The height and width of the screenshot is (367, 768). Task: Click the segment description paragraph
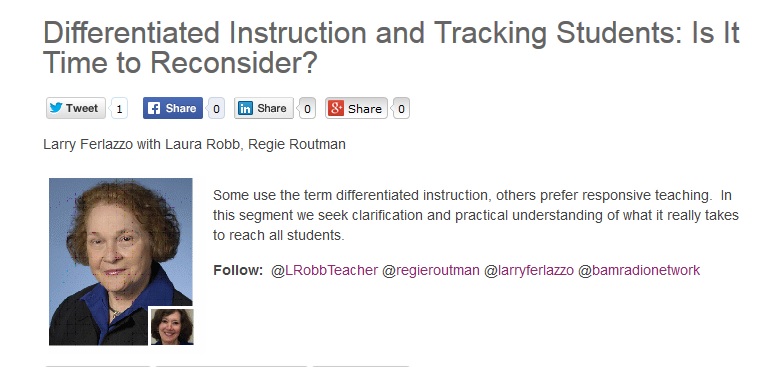coord(476,215)
